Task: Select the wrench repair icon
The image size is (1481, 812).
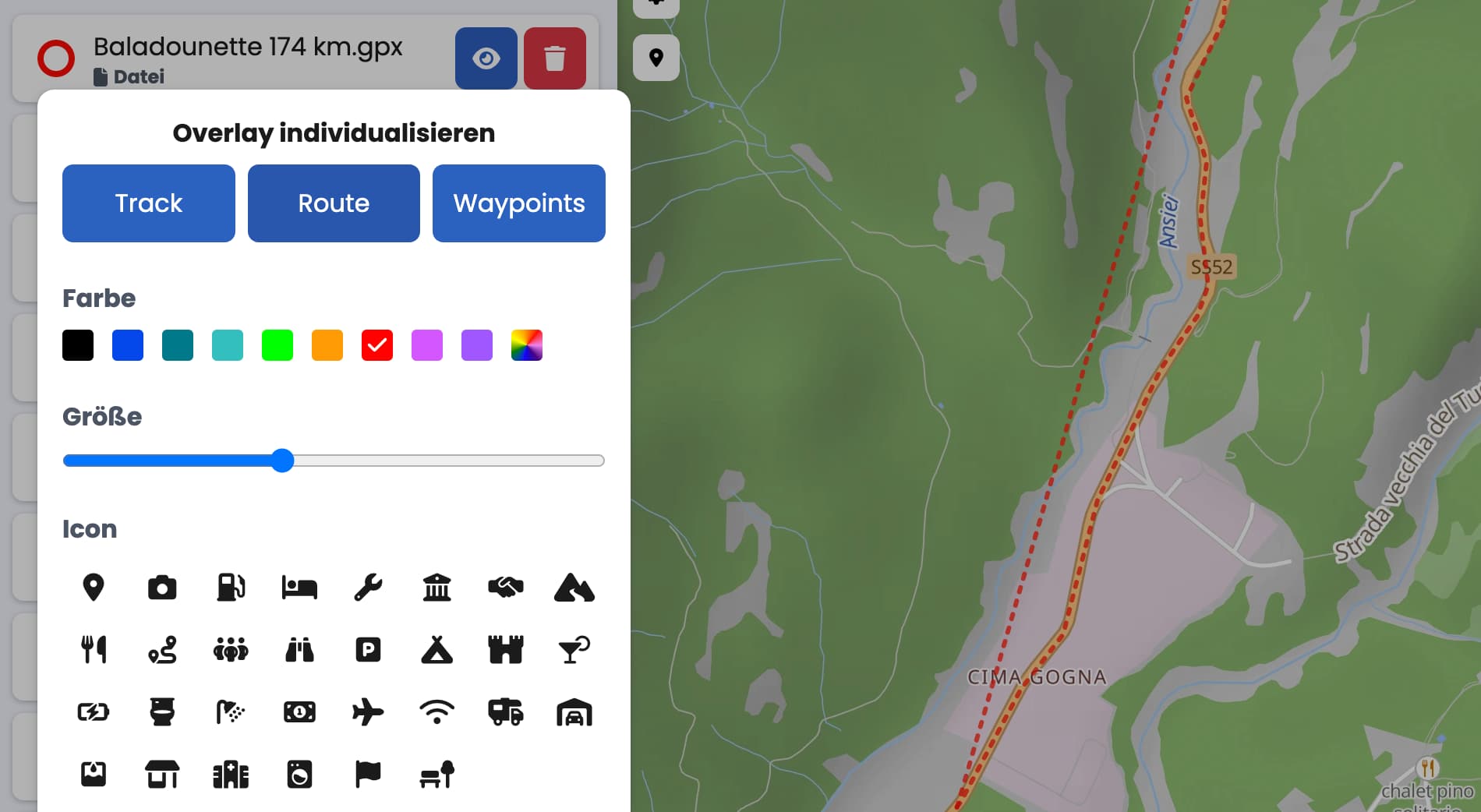Action: click(368, 588)
